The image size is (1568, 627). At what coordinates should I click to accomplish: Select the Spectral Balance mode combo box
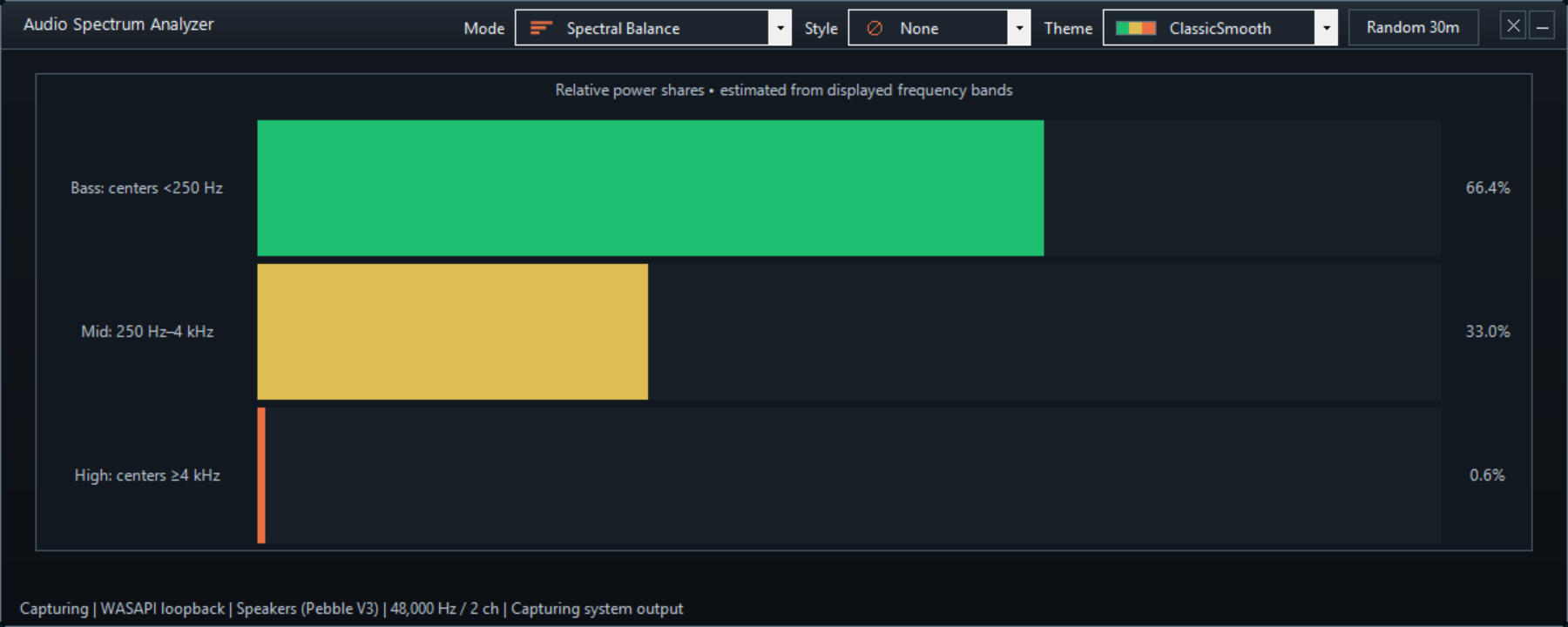point(653,28)
